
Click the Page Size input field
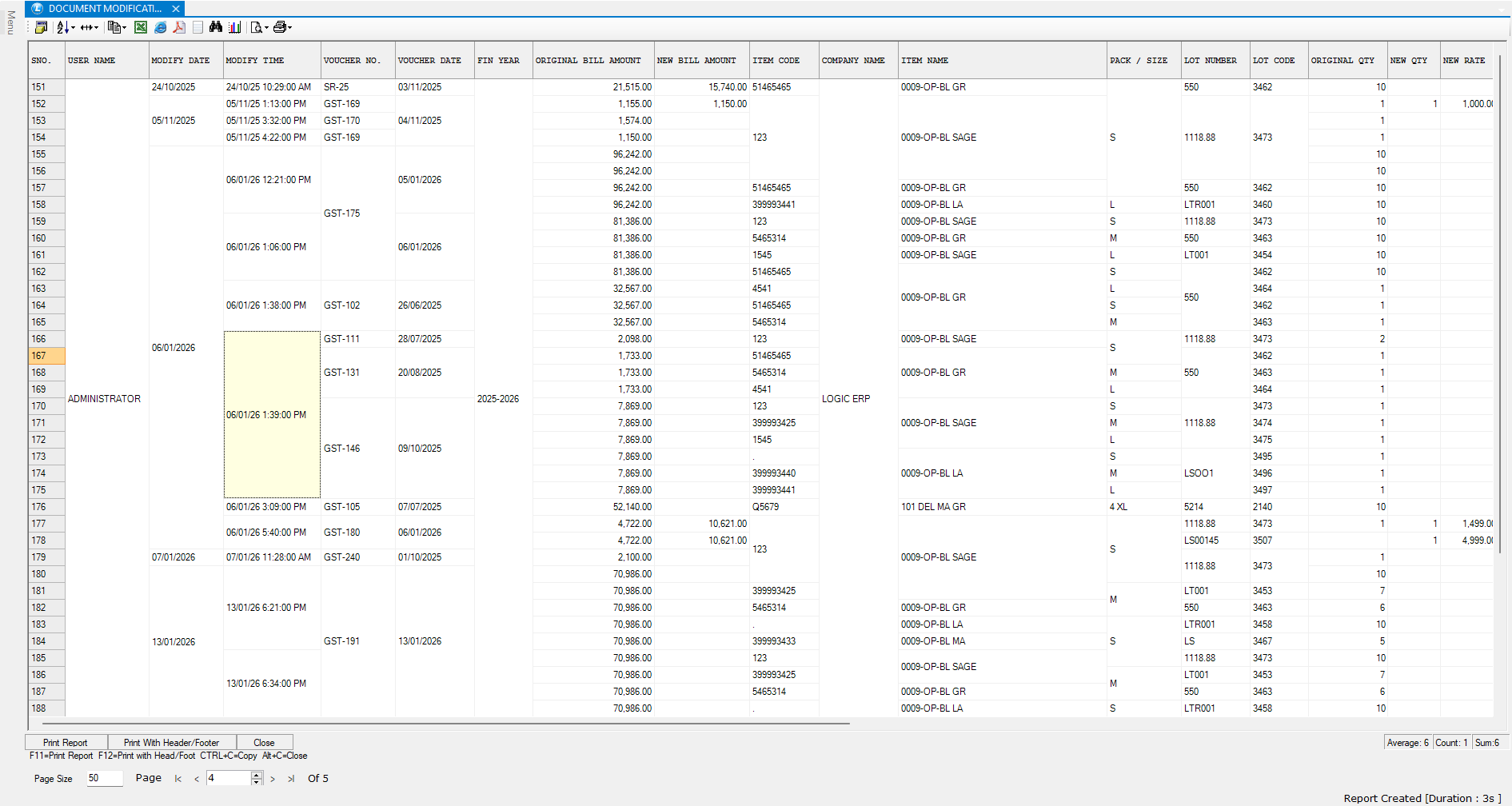point(104,778)
